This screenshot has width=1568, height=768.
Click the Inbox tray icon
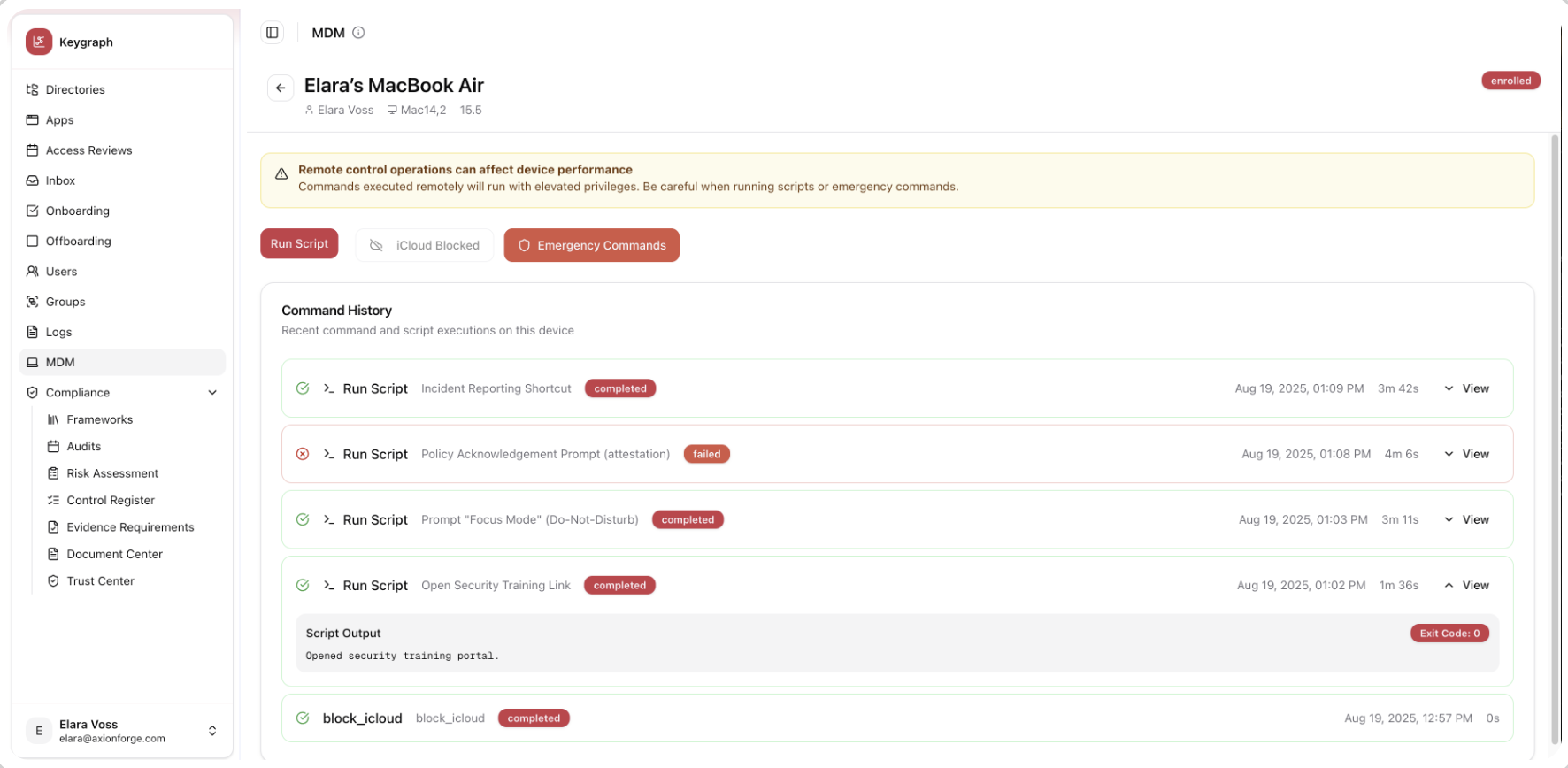(33, 180)
